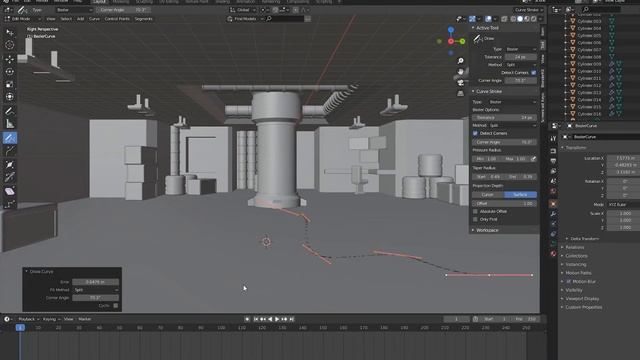Enable the Cyclic checkbox in Draw Curve
Screen dimensions: 640x360
click(116, 306)
